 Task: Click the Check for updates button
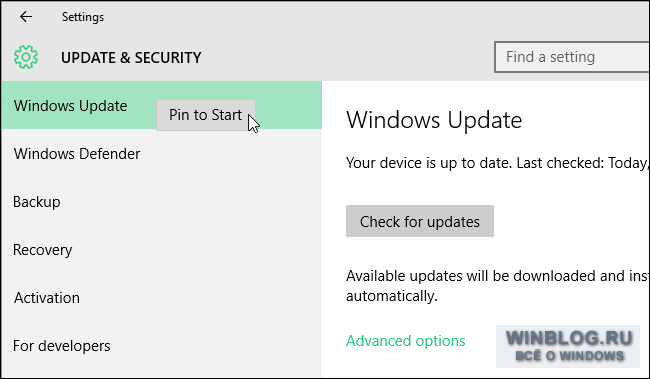[420, 221]
